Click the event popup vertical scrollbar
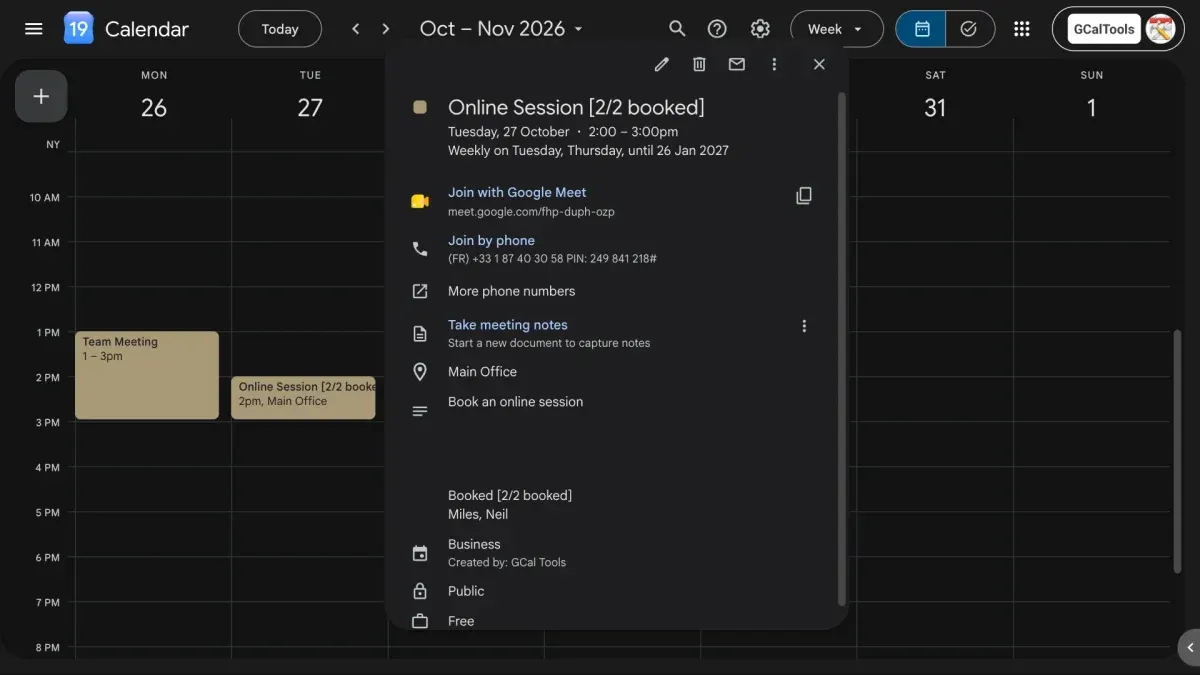Screen dimensions: 1200x675 [841, 349]
